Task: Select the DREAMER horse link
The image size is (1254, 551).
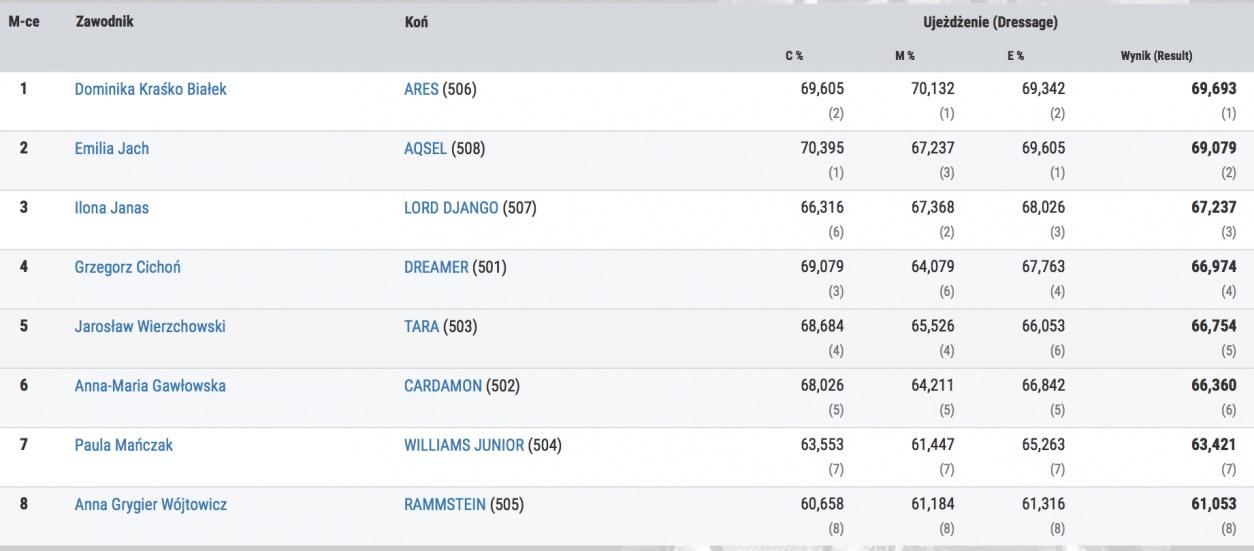Action: click(436, 267)
